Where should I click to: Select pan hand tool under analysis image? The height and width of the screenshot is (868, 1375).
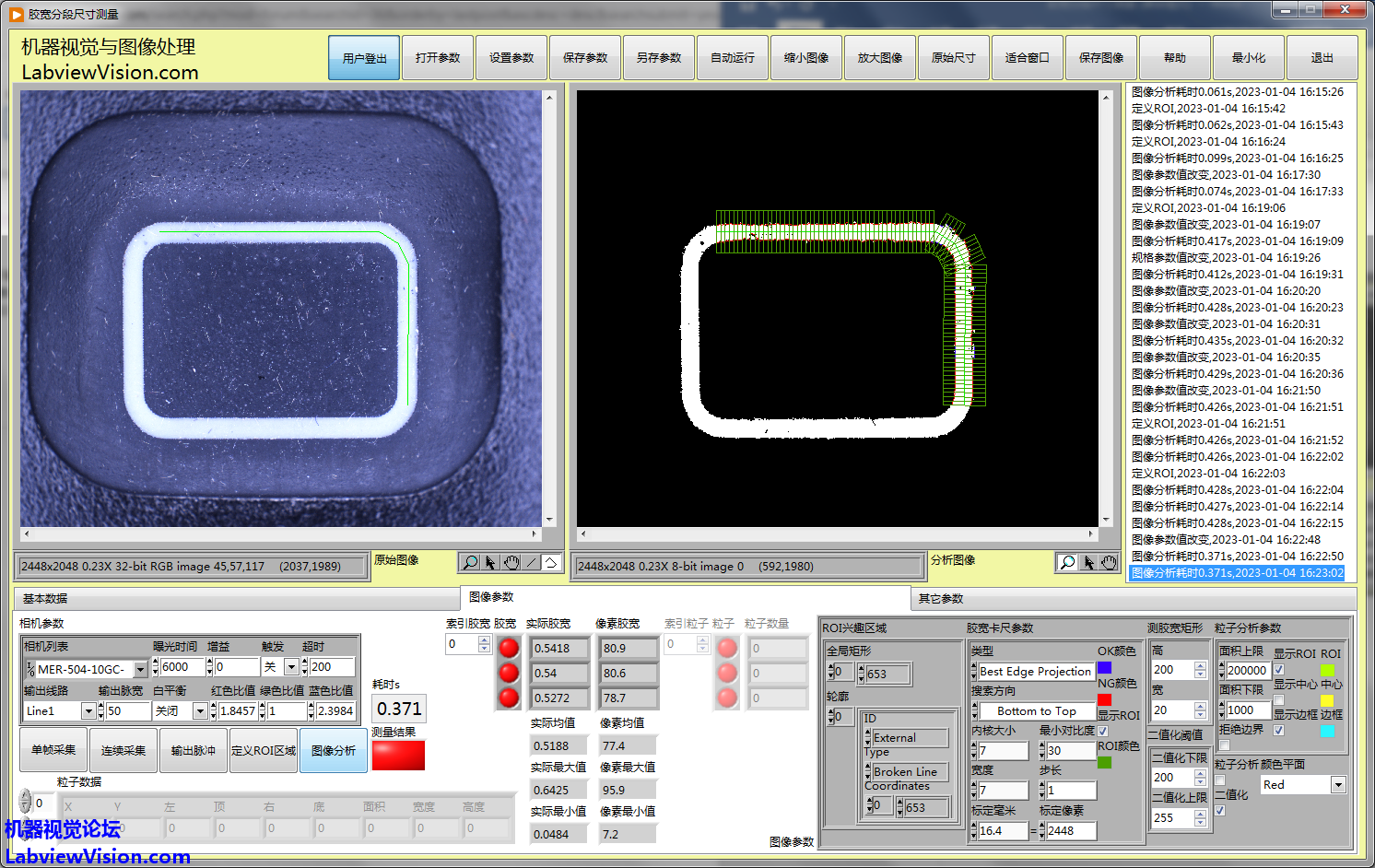click(x=1109, y=562)
